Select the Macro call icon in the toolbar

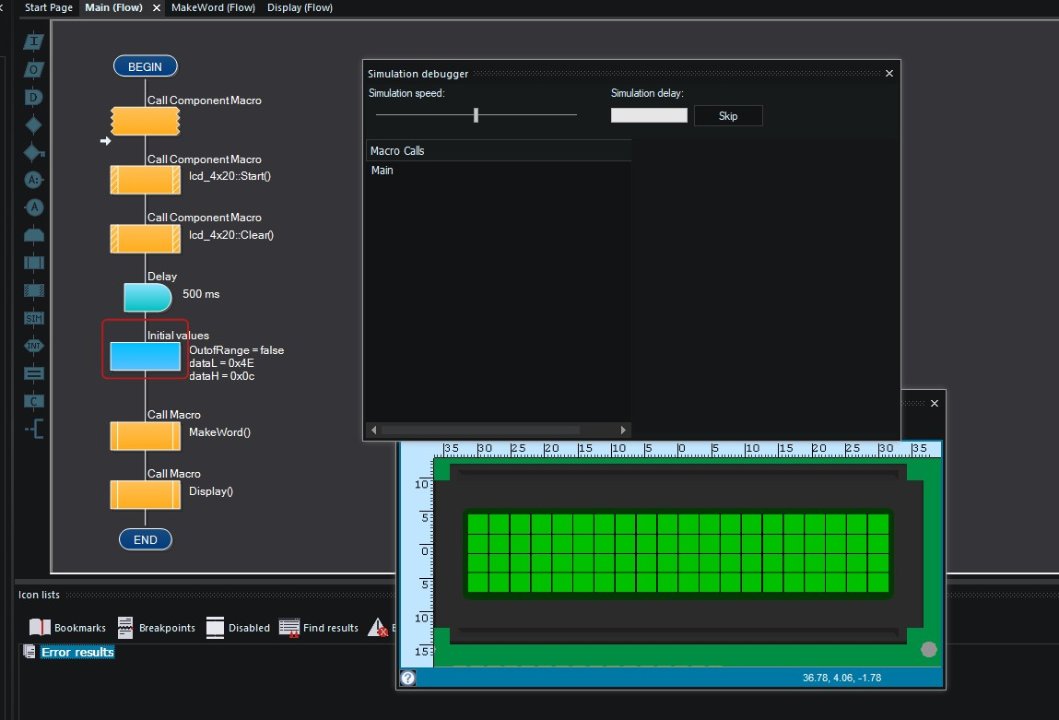pos(34,263)
